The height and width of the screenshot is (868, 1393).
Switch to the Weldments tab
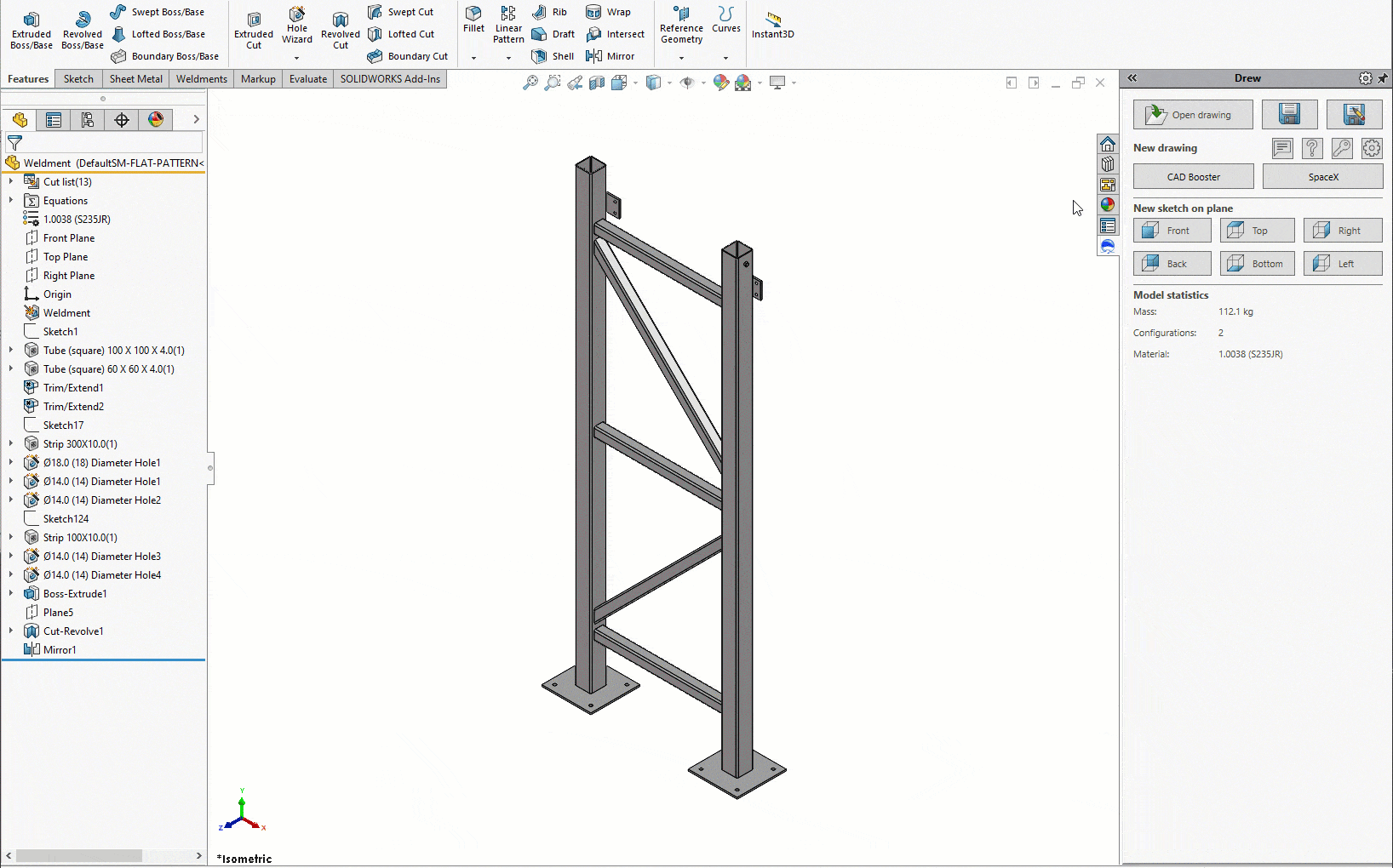pyautogui.click(x=201, y=79)
